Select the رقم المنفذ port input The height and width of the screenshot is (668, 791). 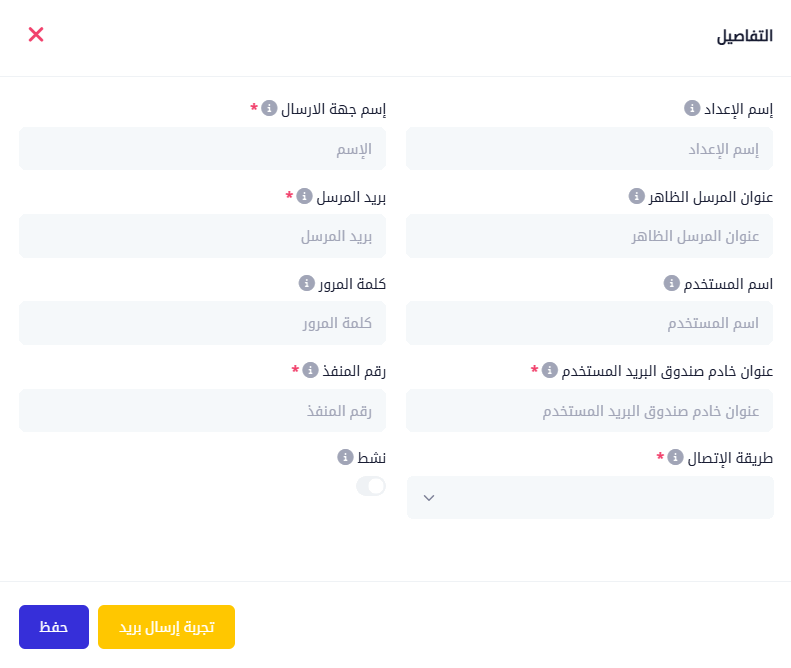(x=202, y=411)
